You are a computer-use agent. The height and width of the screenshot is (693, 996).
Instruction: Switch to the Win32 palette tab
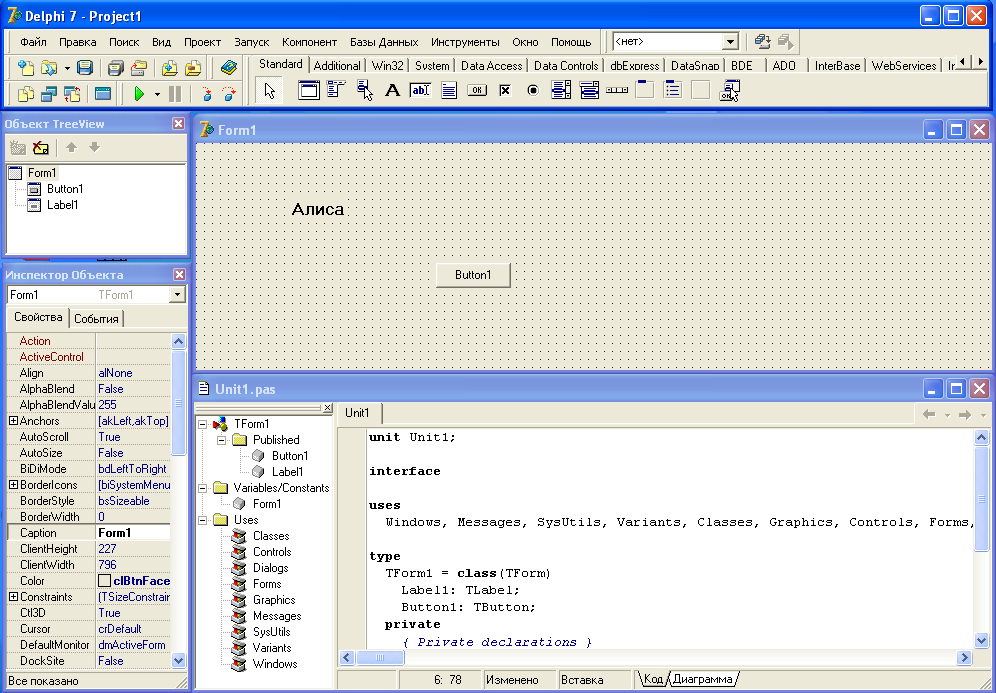(x=387, y=65)
